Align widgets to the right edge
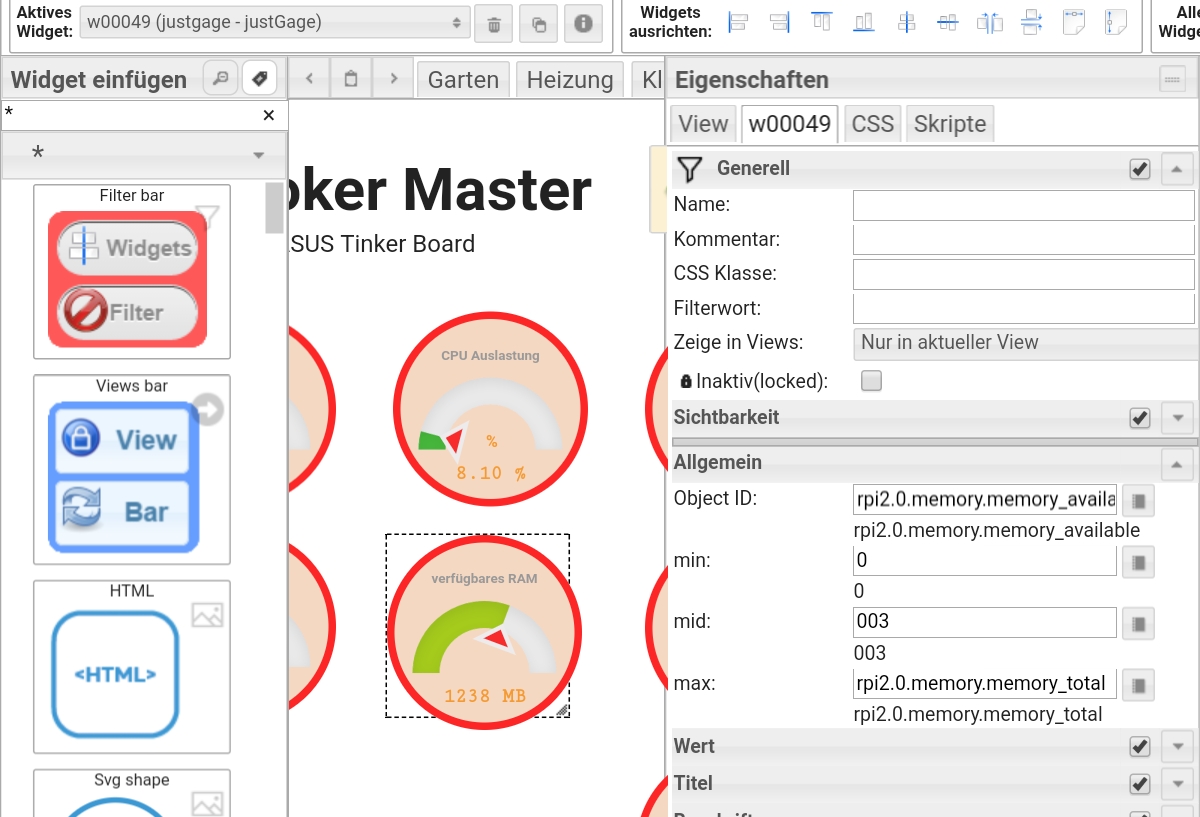The height and width of the screenshot is (817, 1200). [x=780, y=22]
